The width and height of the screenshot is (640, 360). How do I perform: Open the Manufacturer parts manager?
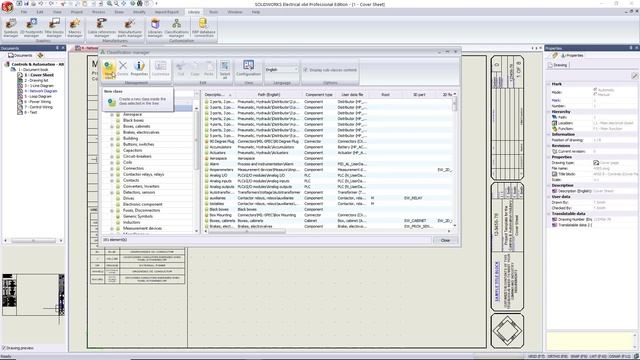coord(130,28)
